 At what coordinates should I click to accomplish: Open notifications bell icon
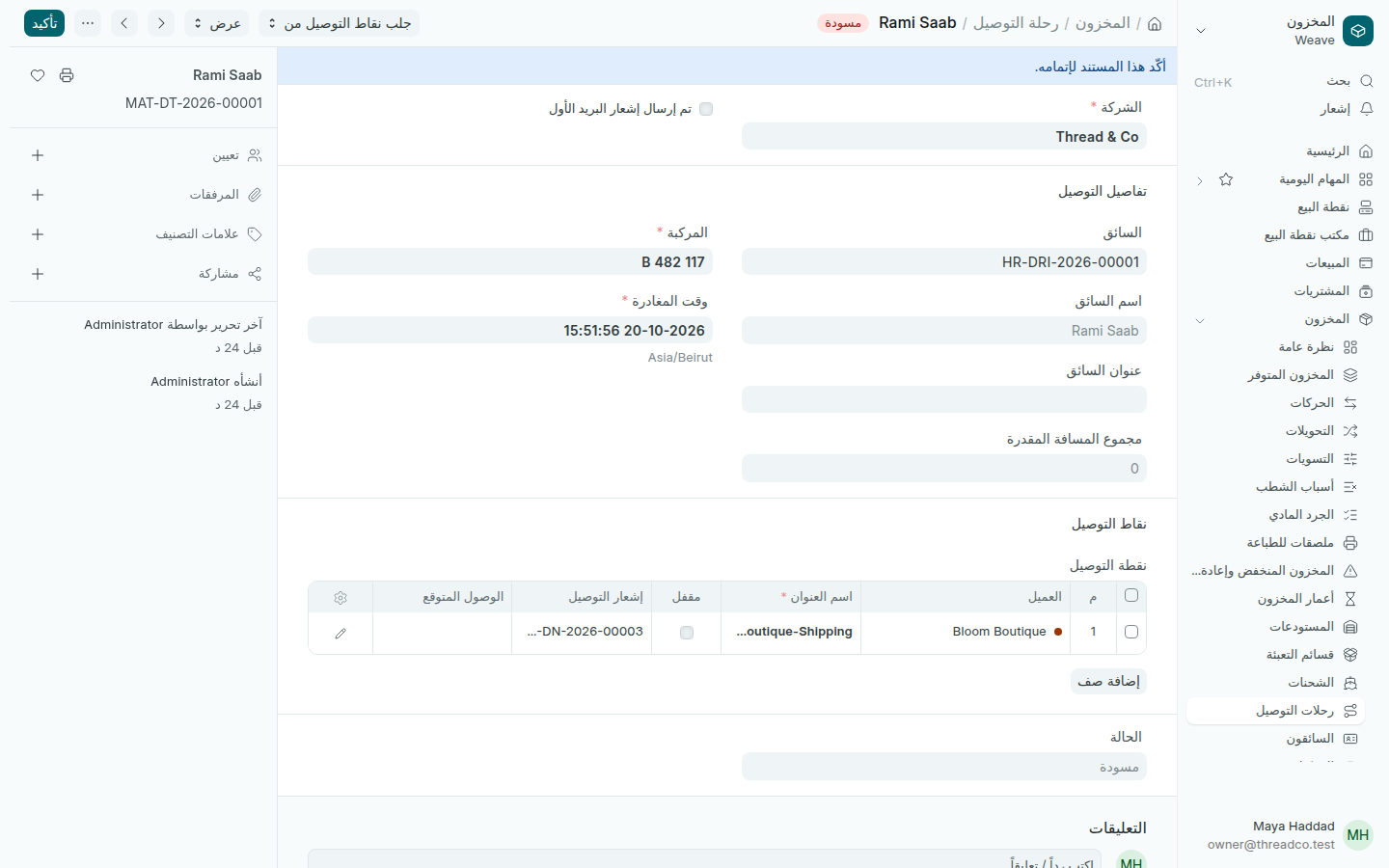(x=1366, y=109)
